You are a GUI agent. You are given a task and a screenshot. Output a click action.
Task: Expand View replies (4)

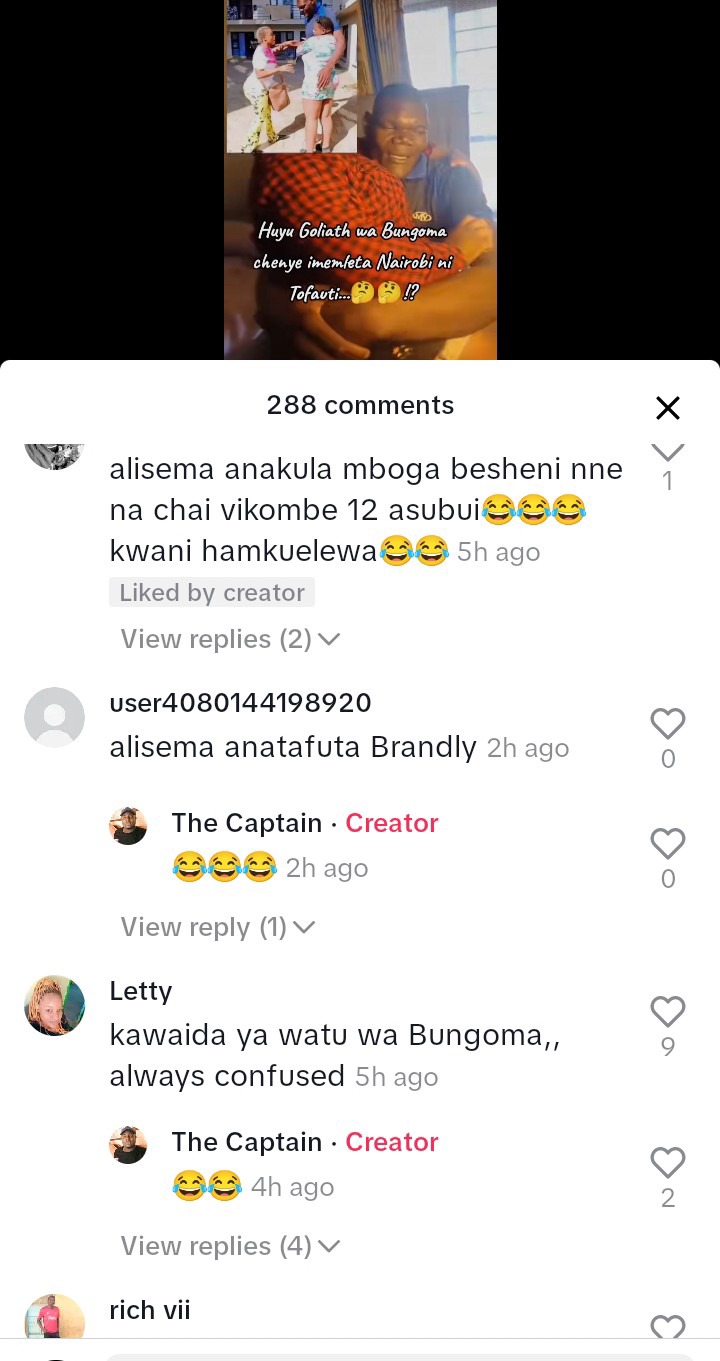pyautogui.click(x=231, y=1246)
